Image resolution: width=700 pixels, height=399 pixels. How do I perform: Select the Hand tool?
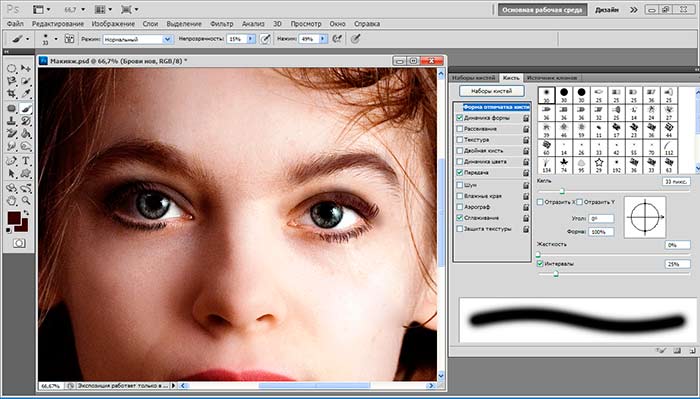12,200
